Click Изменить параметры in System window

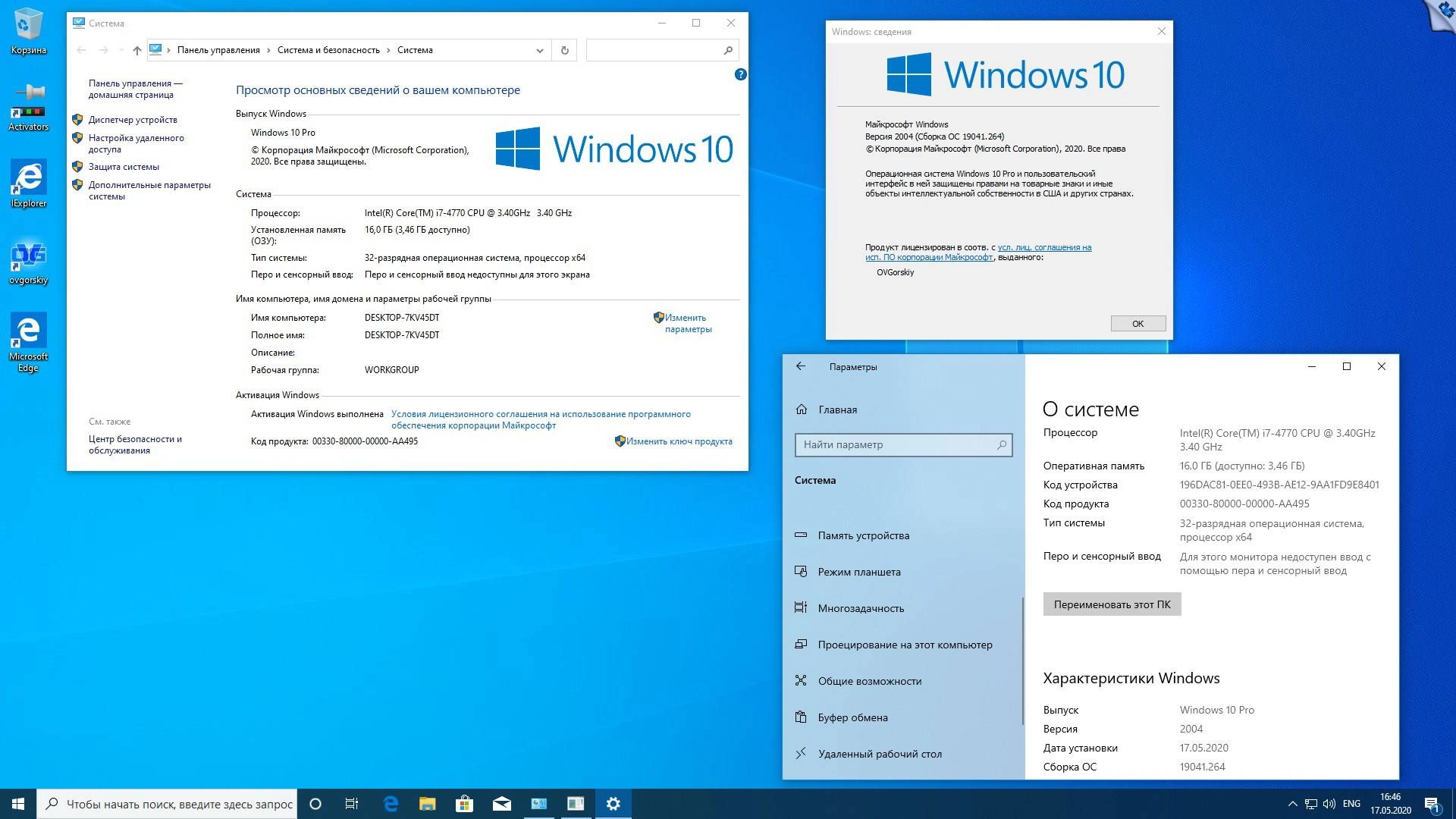(x=683, y=323)
